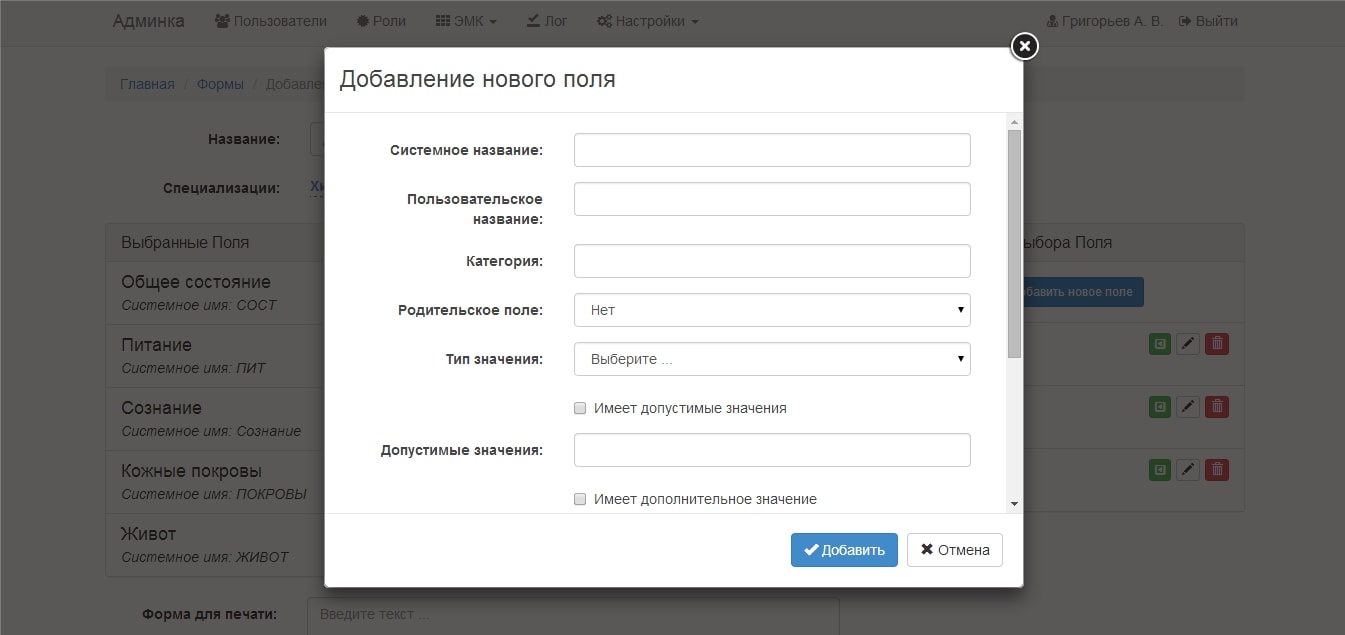Select the Общее состояние field row
This screenshot has height=635, width=1345.
point(215,293)
